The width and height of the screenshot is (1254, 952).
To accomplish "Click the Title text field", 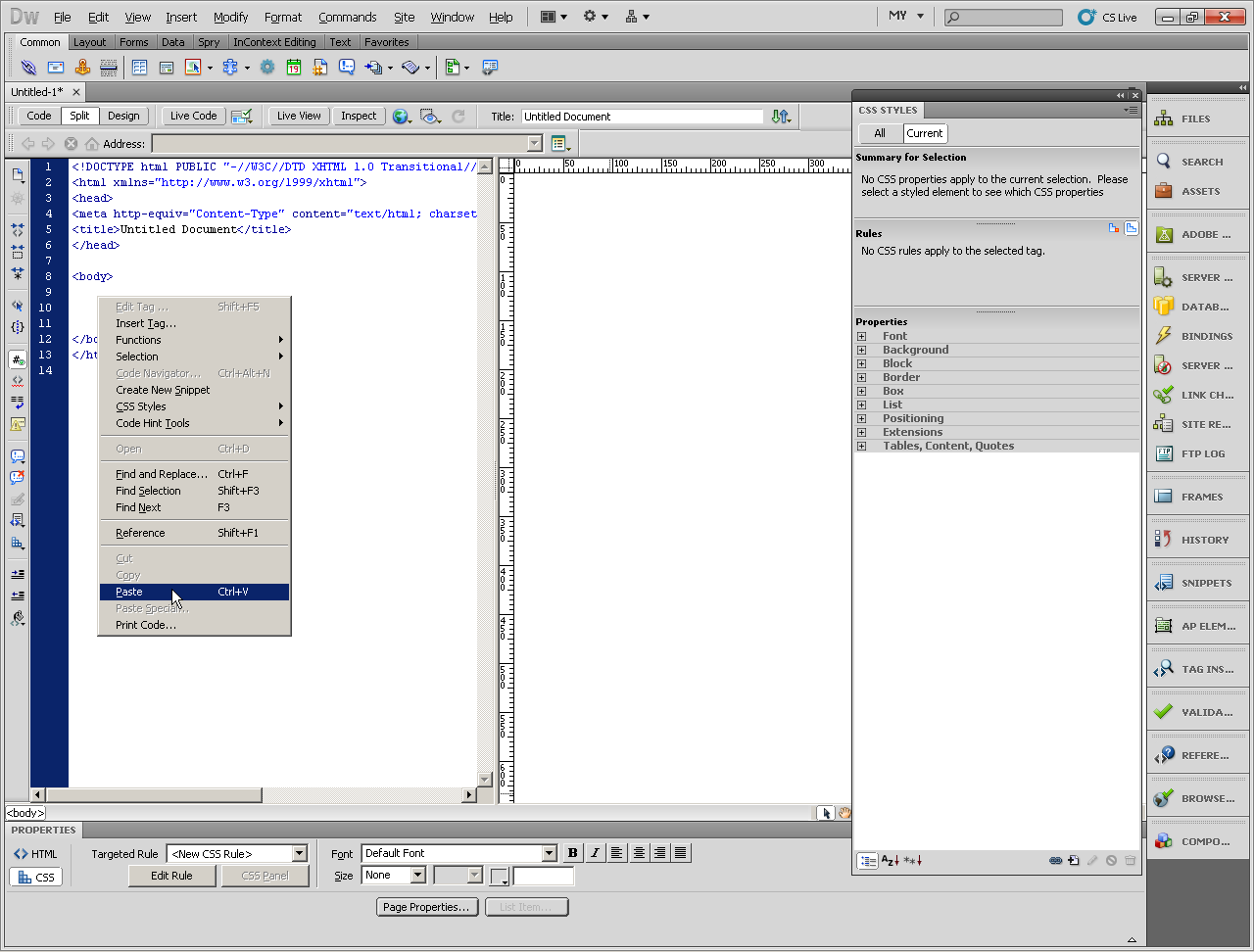I will tap(642, 117).
